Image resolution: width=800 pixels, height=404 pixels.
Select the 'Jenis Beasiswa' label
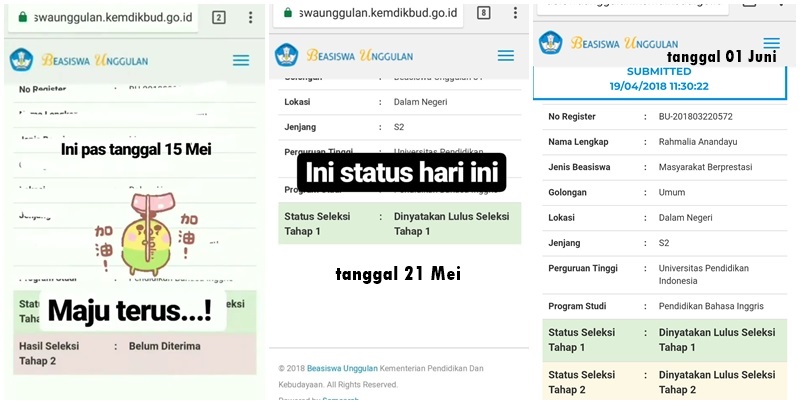pos(579,167)
